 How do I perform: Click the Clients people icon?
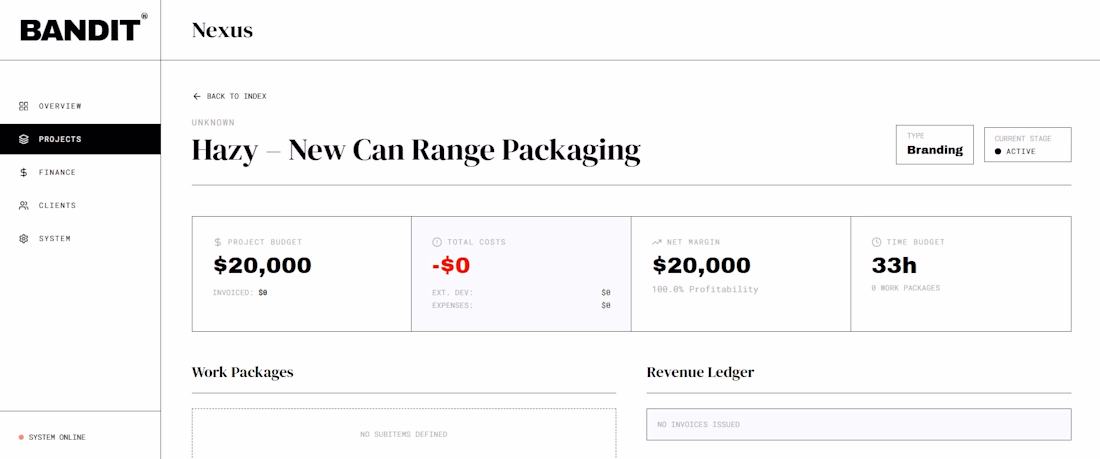click(x=24, y=205)
